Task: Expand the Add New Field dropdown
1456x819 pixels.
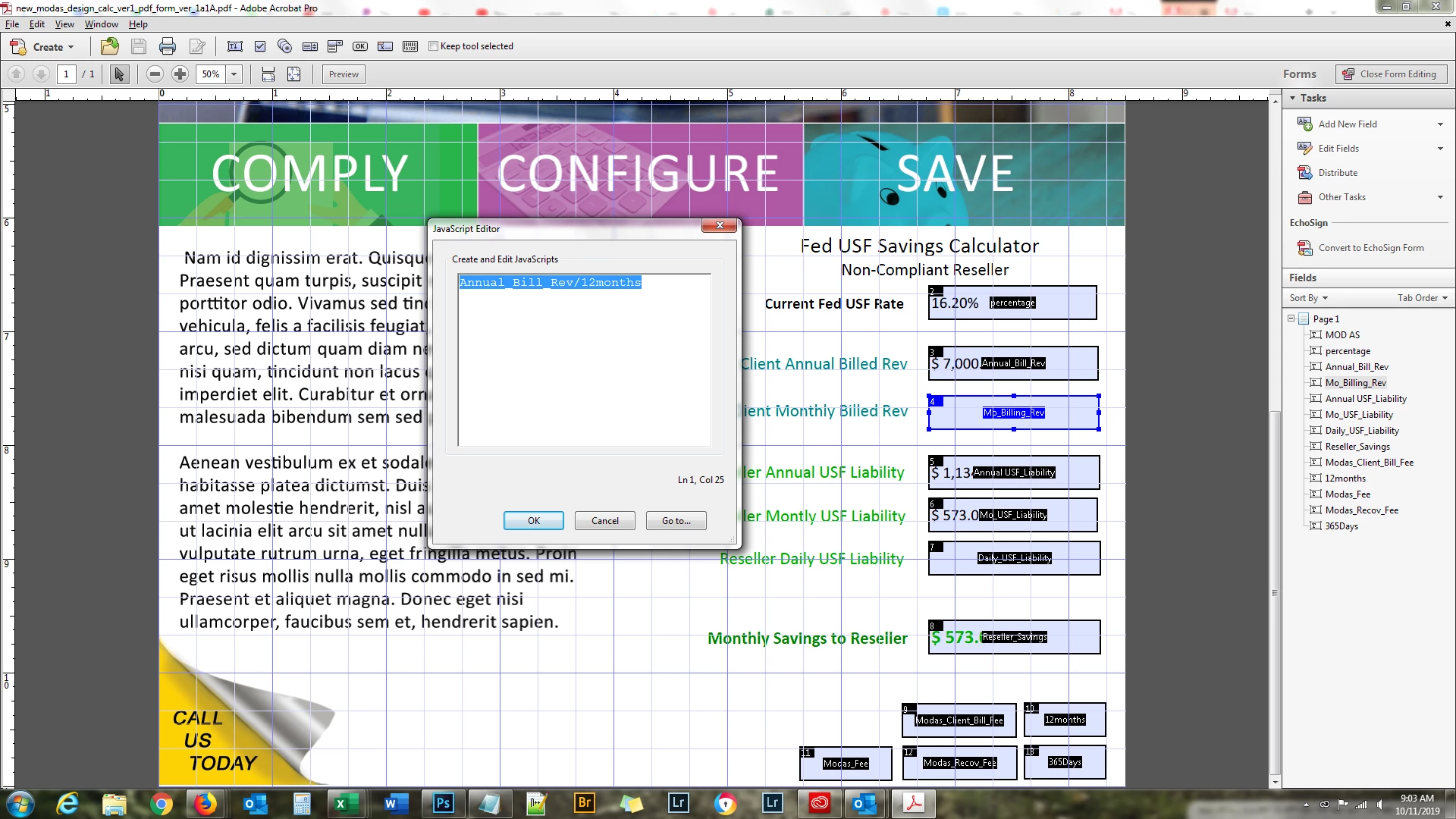Action: (x=1440, y=124)
